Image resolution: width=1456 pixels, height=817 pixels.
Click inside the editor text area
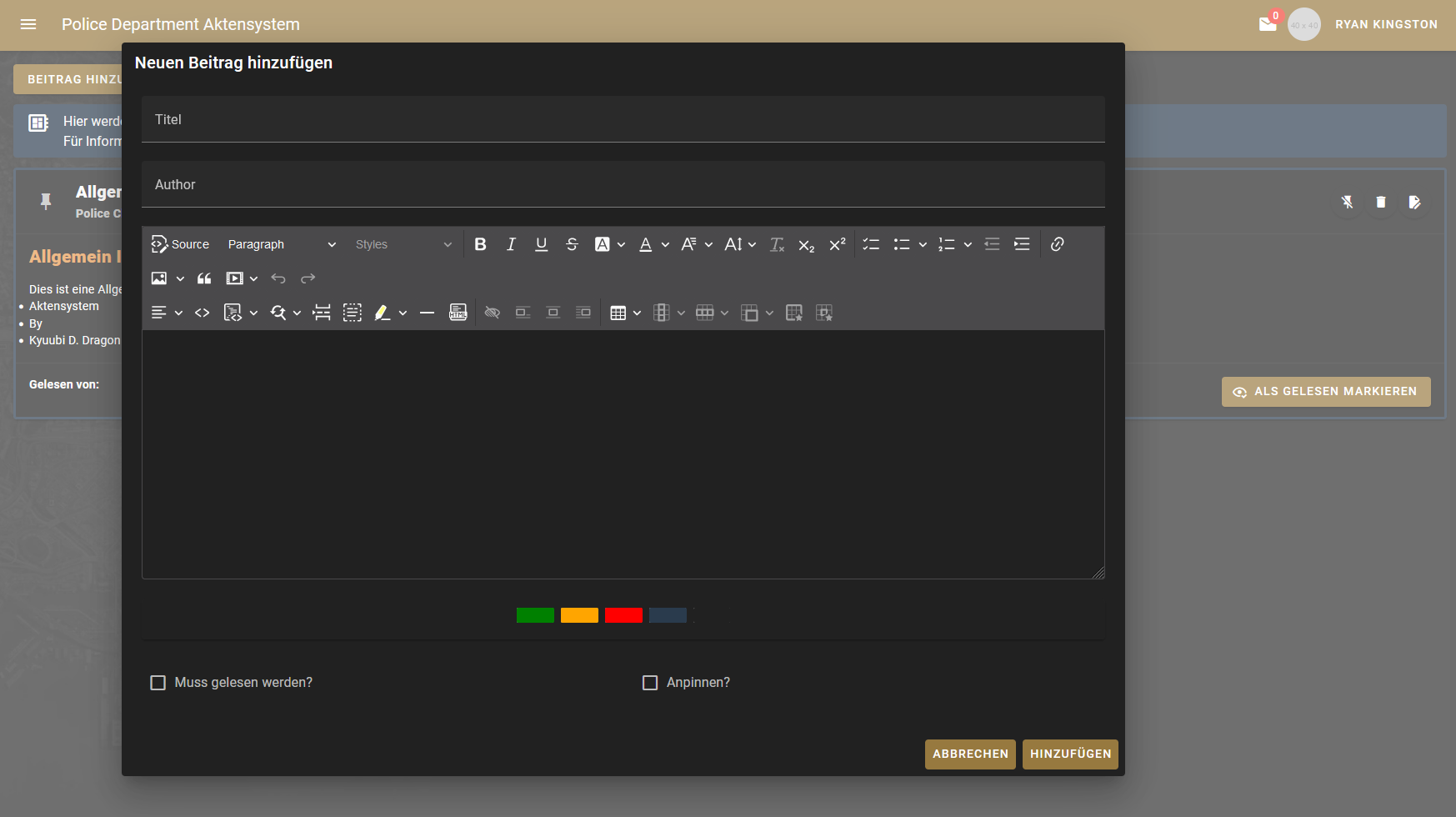click(x=623, y=454)
